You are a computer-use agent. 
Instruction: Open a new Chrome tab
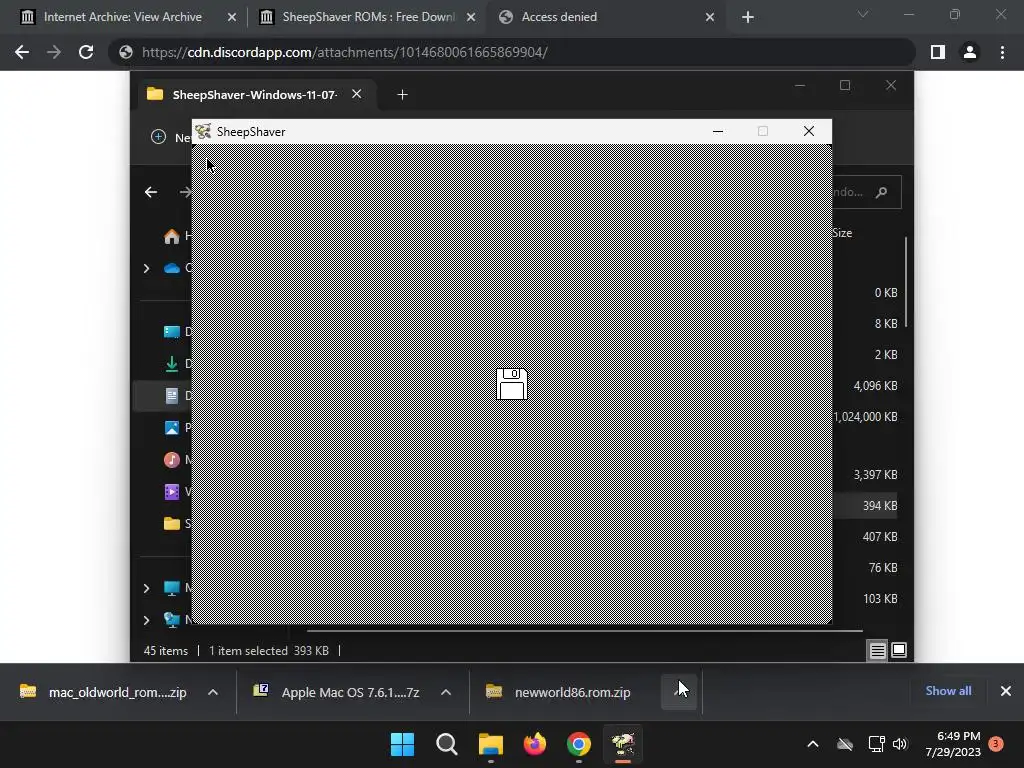(x=748, y=17)
